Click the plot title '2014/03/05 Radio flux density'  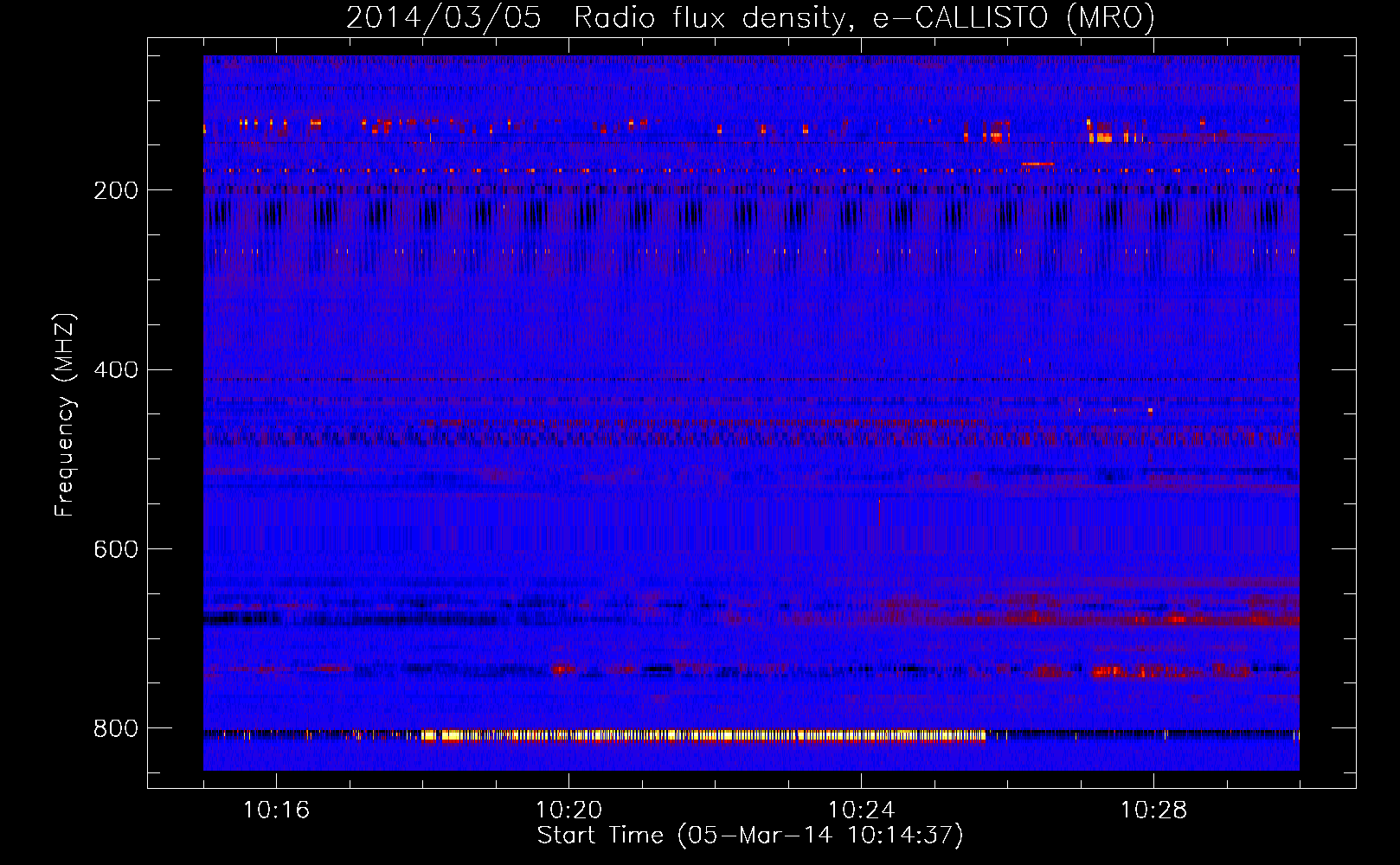click(750, 17)
